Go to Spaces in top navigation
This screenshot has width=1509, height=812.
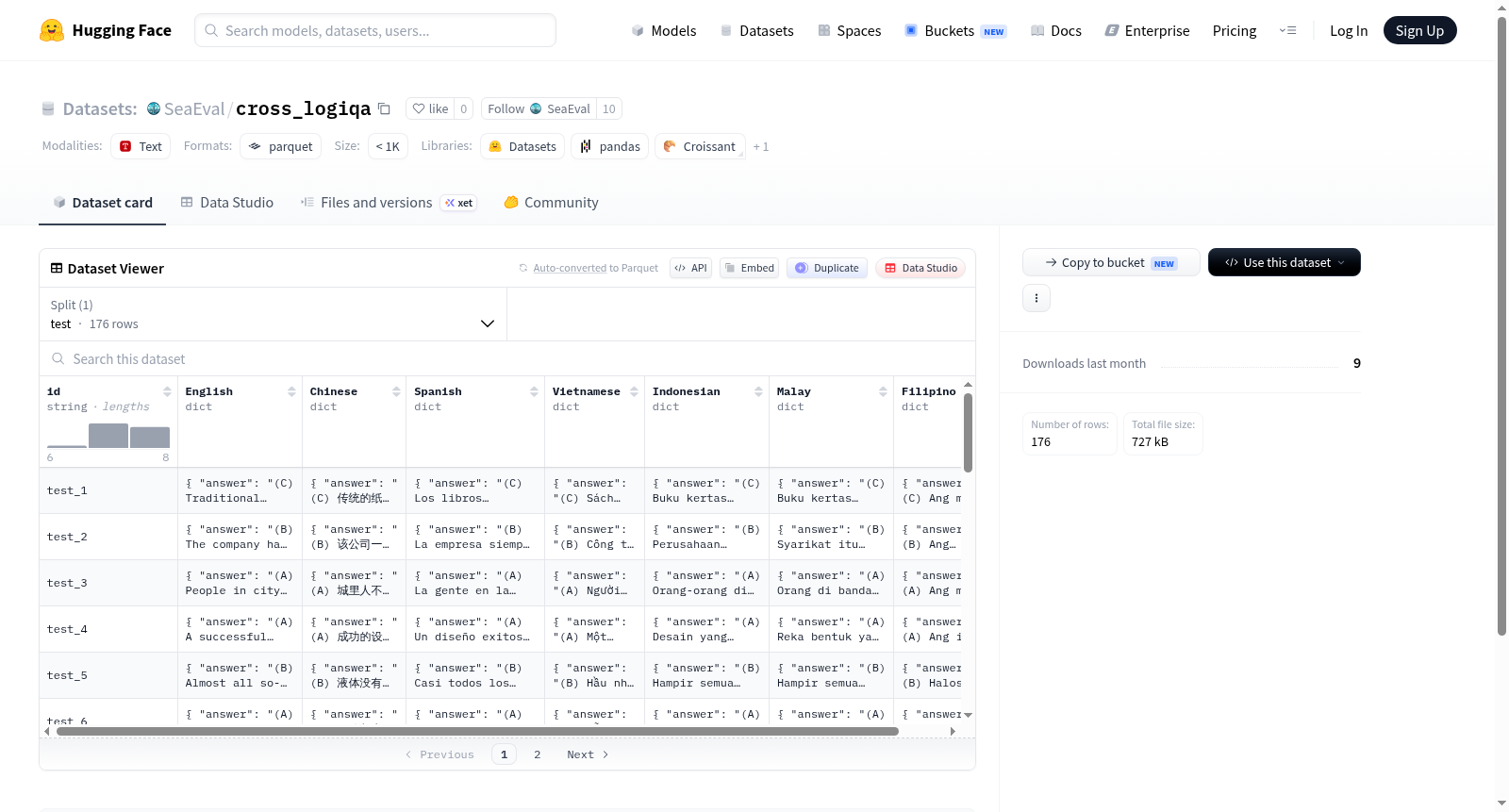point(849,30)
